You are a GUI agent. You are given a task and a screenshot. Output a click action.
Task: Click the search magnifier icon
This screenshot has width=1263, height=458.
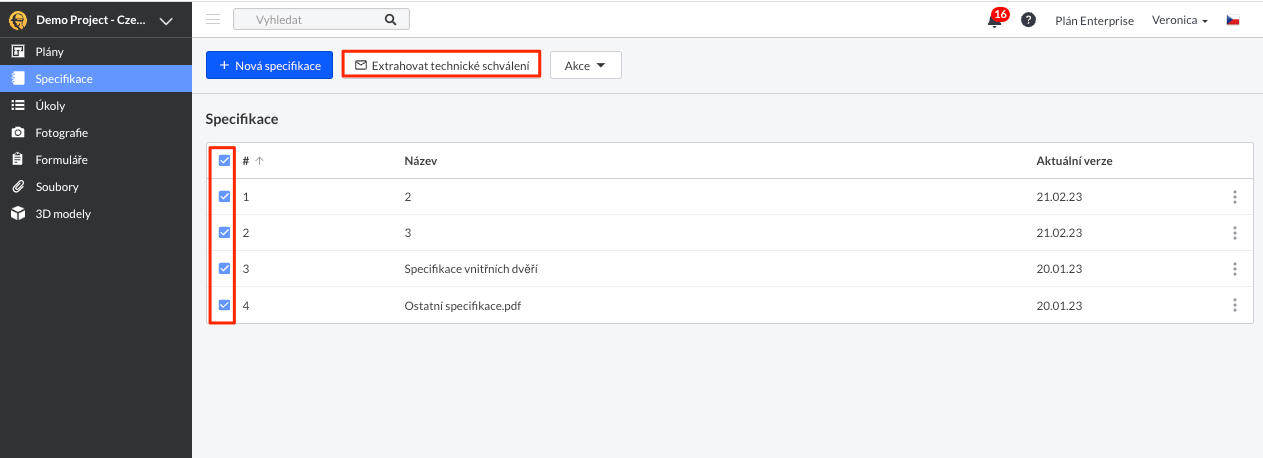pyautogui.click(x=391, y=19)
